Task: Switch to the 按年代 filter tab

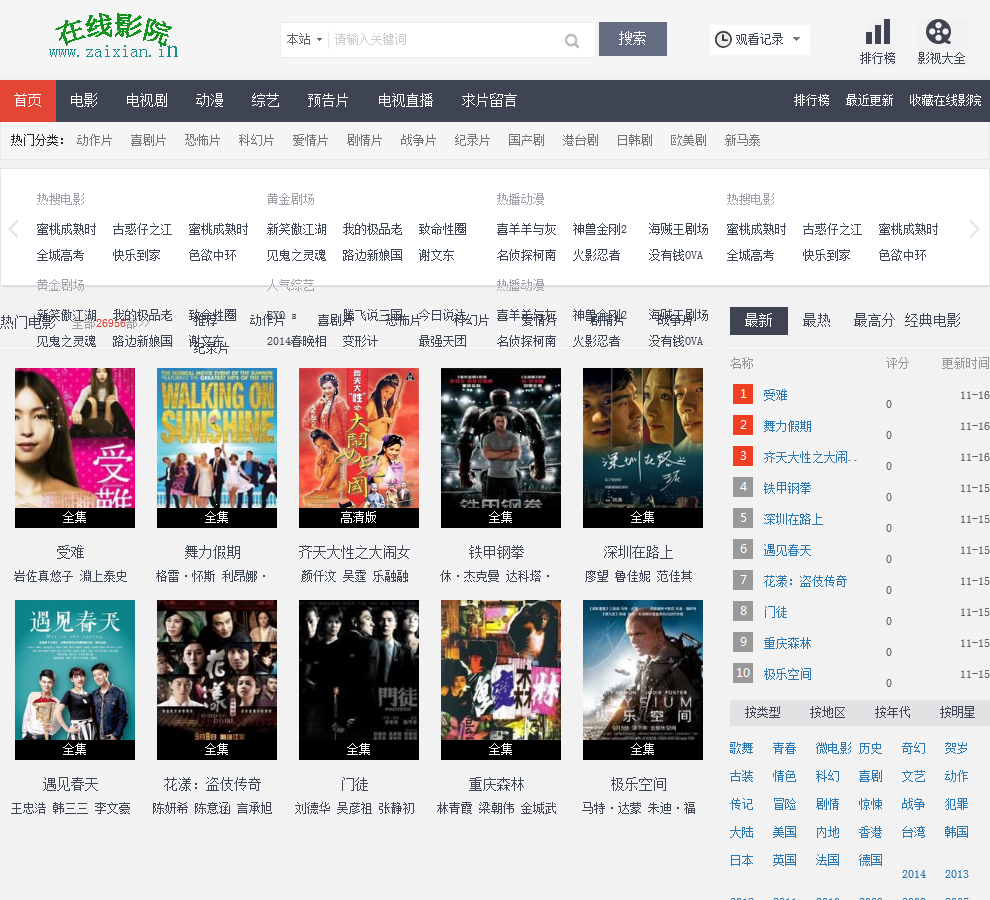Action: pos(892,712)
